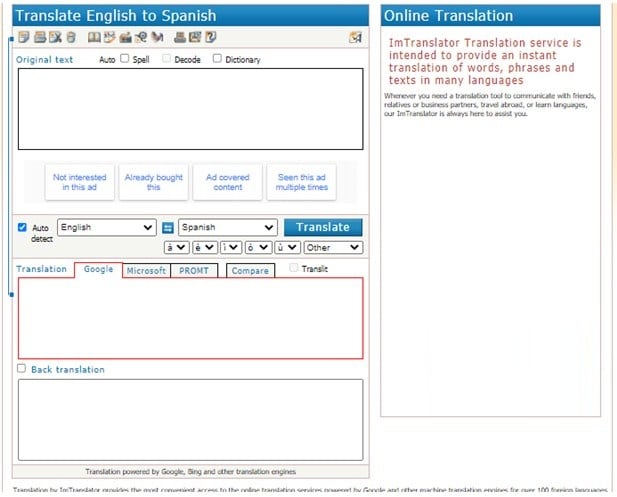Click the Translate button
This screenshot has width=617, height=497.
(x=323, y=227)
